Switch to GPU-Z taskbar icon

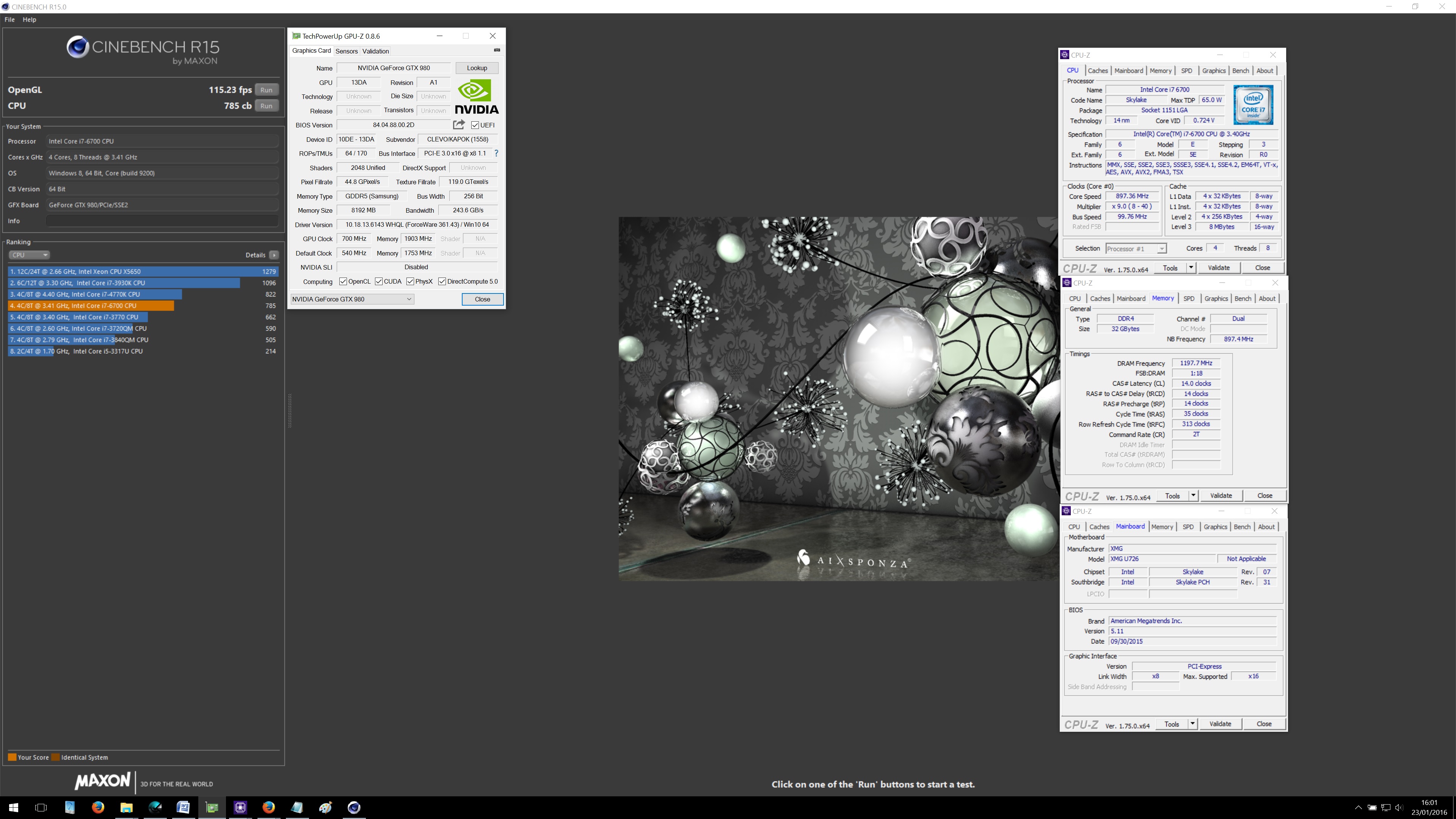pyautogui.click(x=212, y=807)
